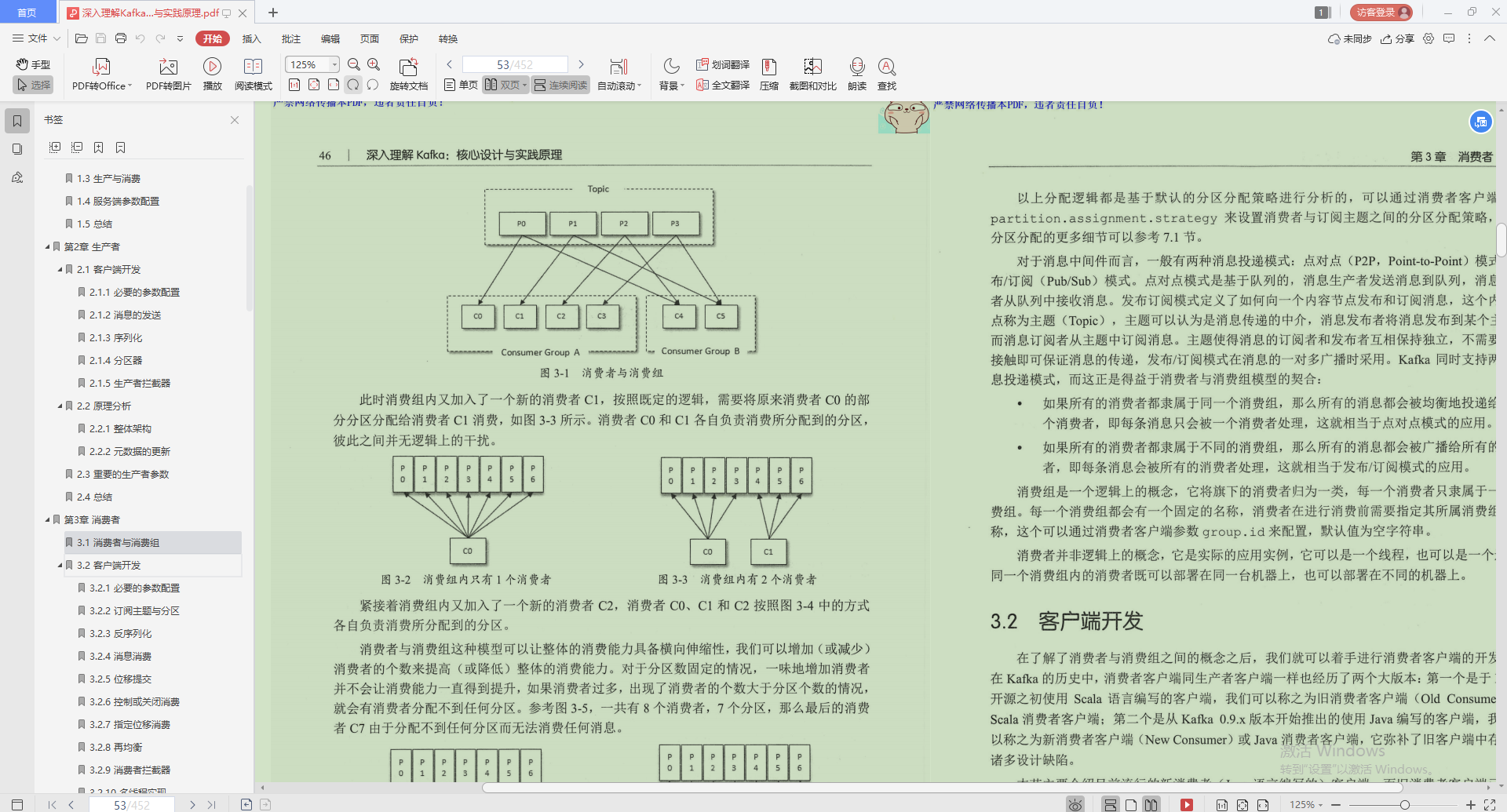This screenshot has width=1507, height=812.
Task: Click 旋转文档 to rotate the document
Action: pos(407,73)
